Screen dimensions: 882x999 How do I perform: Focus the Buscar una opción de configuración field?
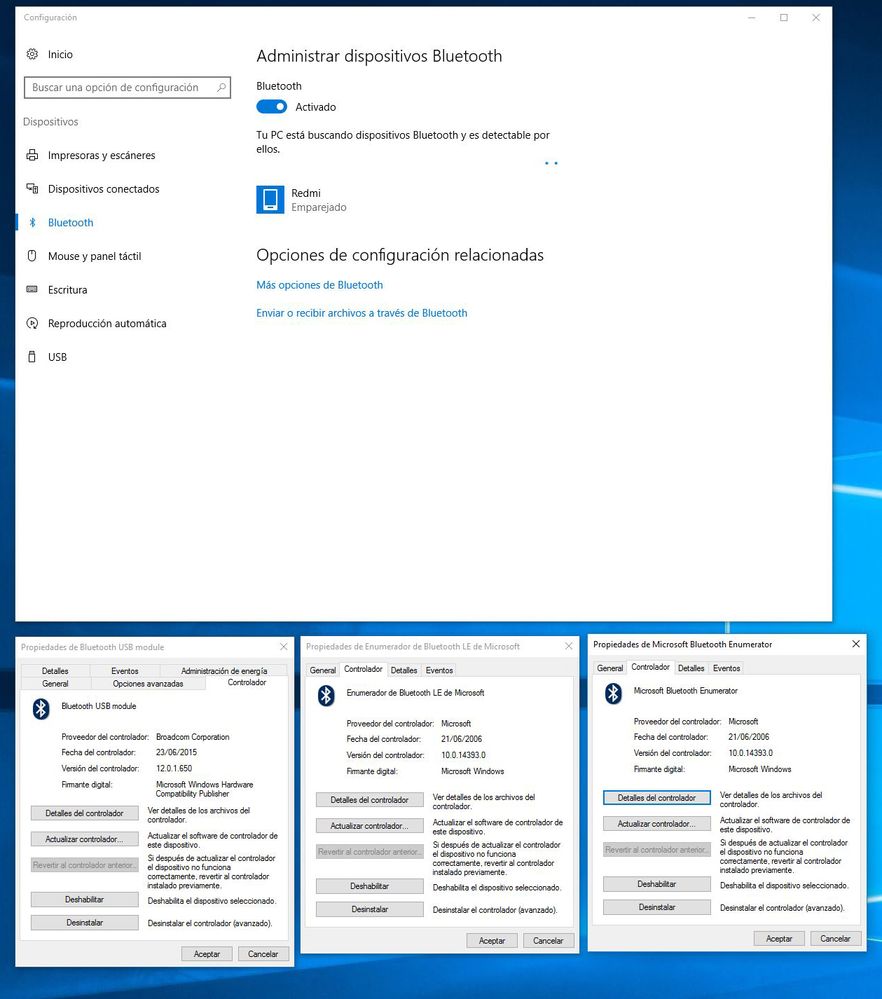[x=127, y=87]
